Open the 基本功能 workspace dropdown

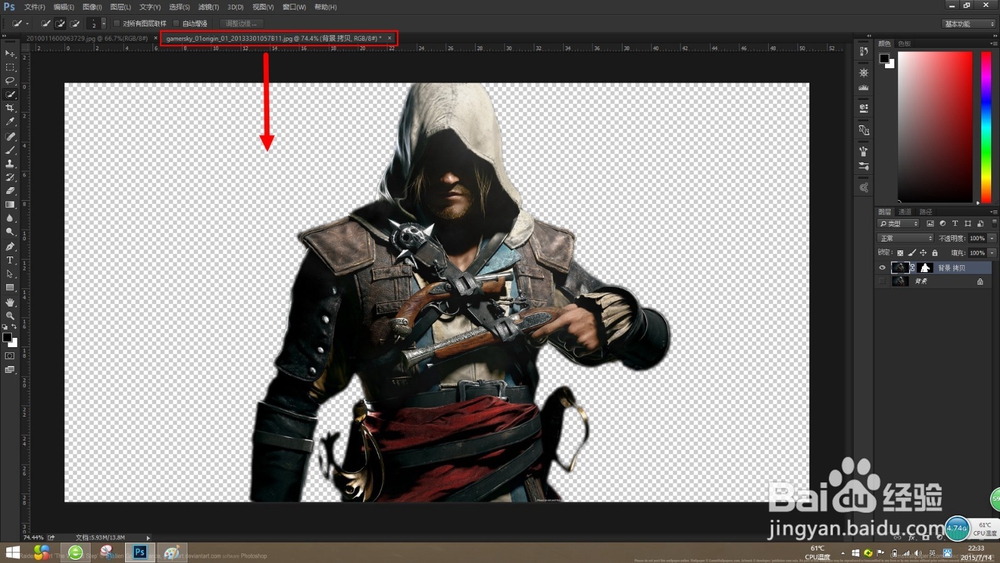pyautogui.click(x=968, y=24)
